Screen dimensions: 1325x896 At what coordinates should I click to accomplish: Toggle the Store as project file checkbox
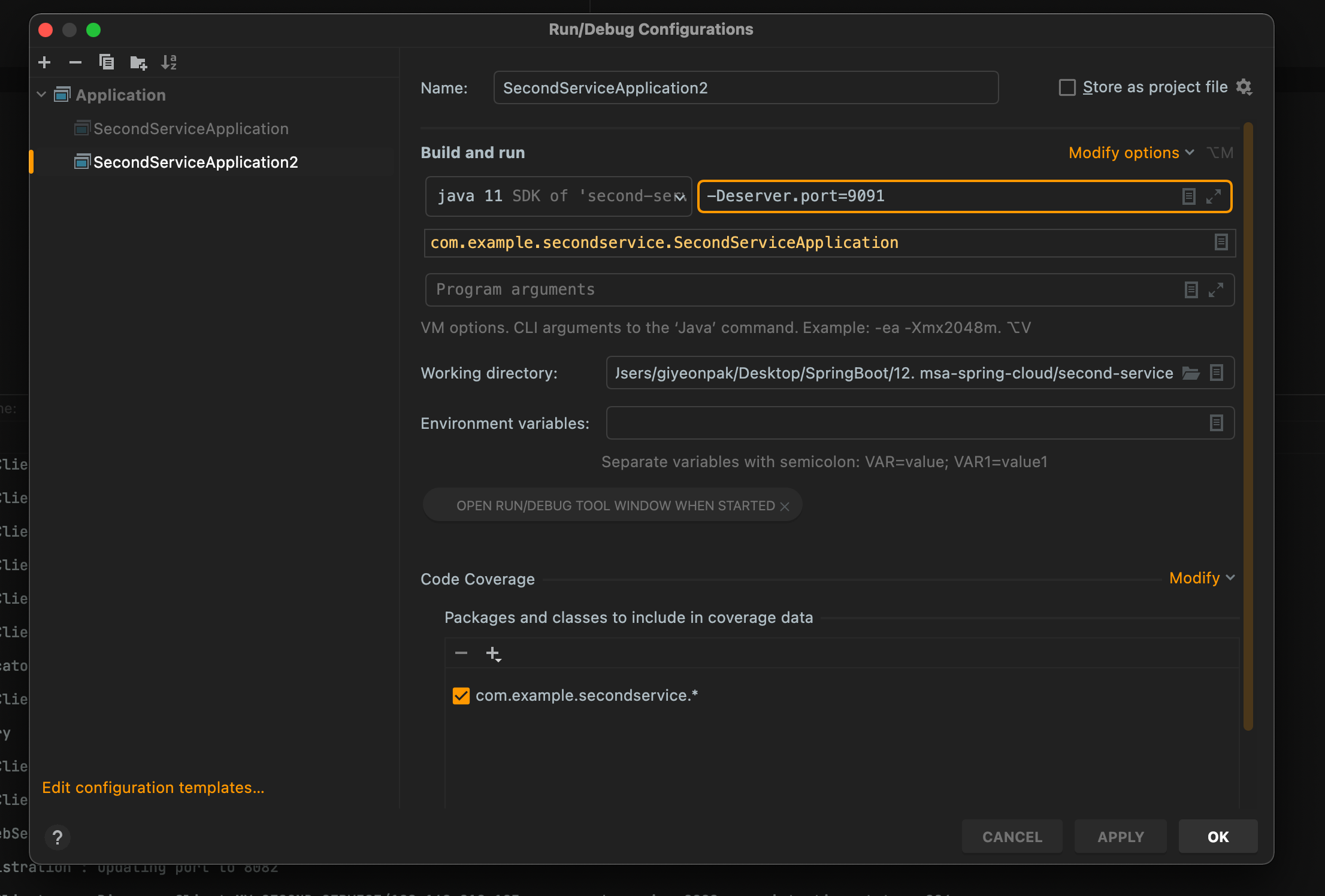pyautogui.click(x=1068, y=87)
